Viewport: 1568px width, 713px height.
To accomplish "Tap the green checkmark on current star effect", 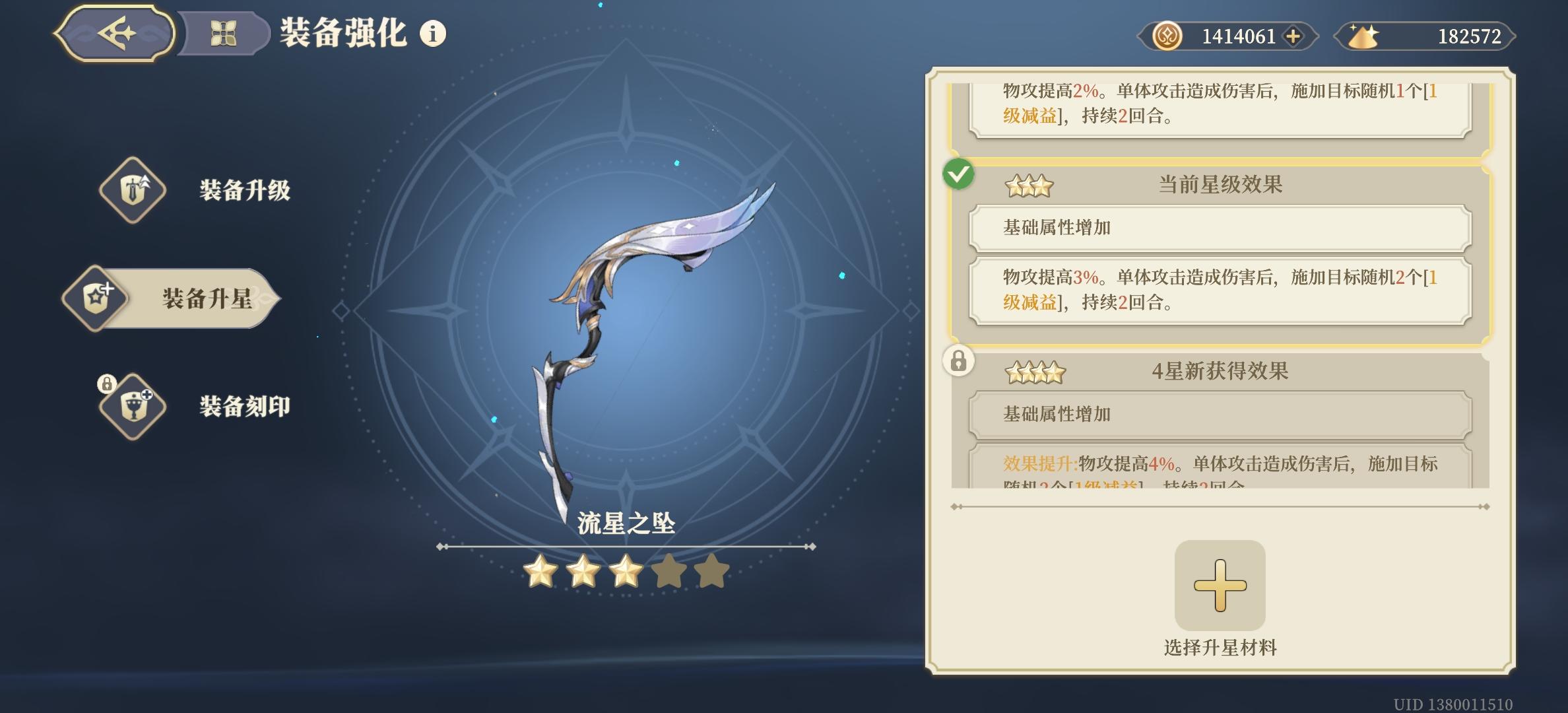I will click(x=958, y=174).
